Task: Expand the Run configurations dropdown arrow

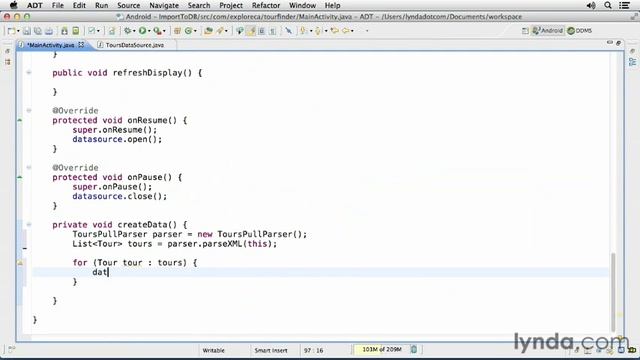Action: [x=149, y=31]
